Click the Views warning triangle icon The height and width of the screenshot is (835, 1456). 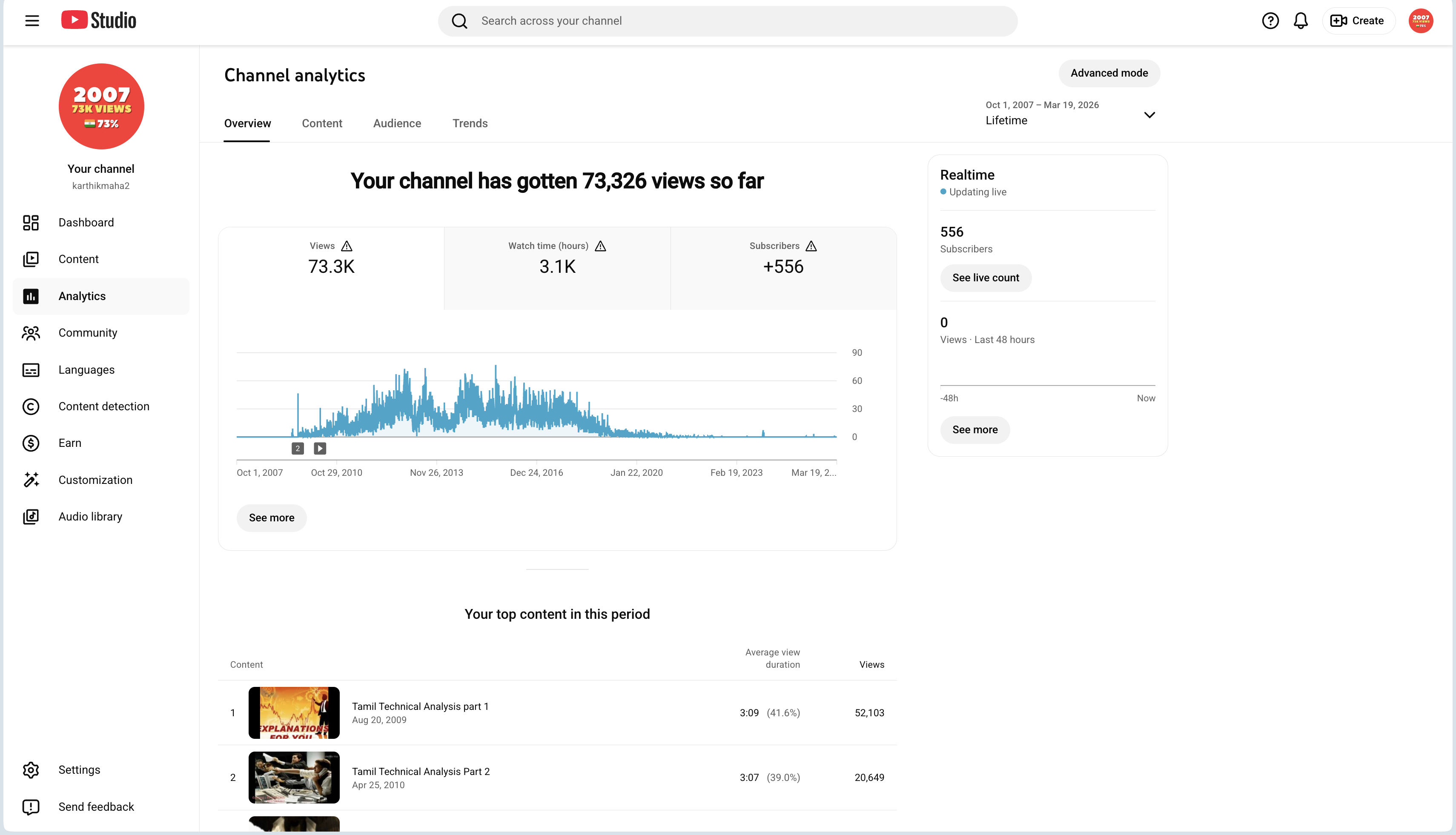(347, 246)
